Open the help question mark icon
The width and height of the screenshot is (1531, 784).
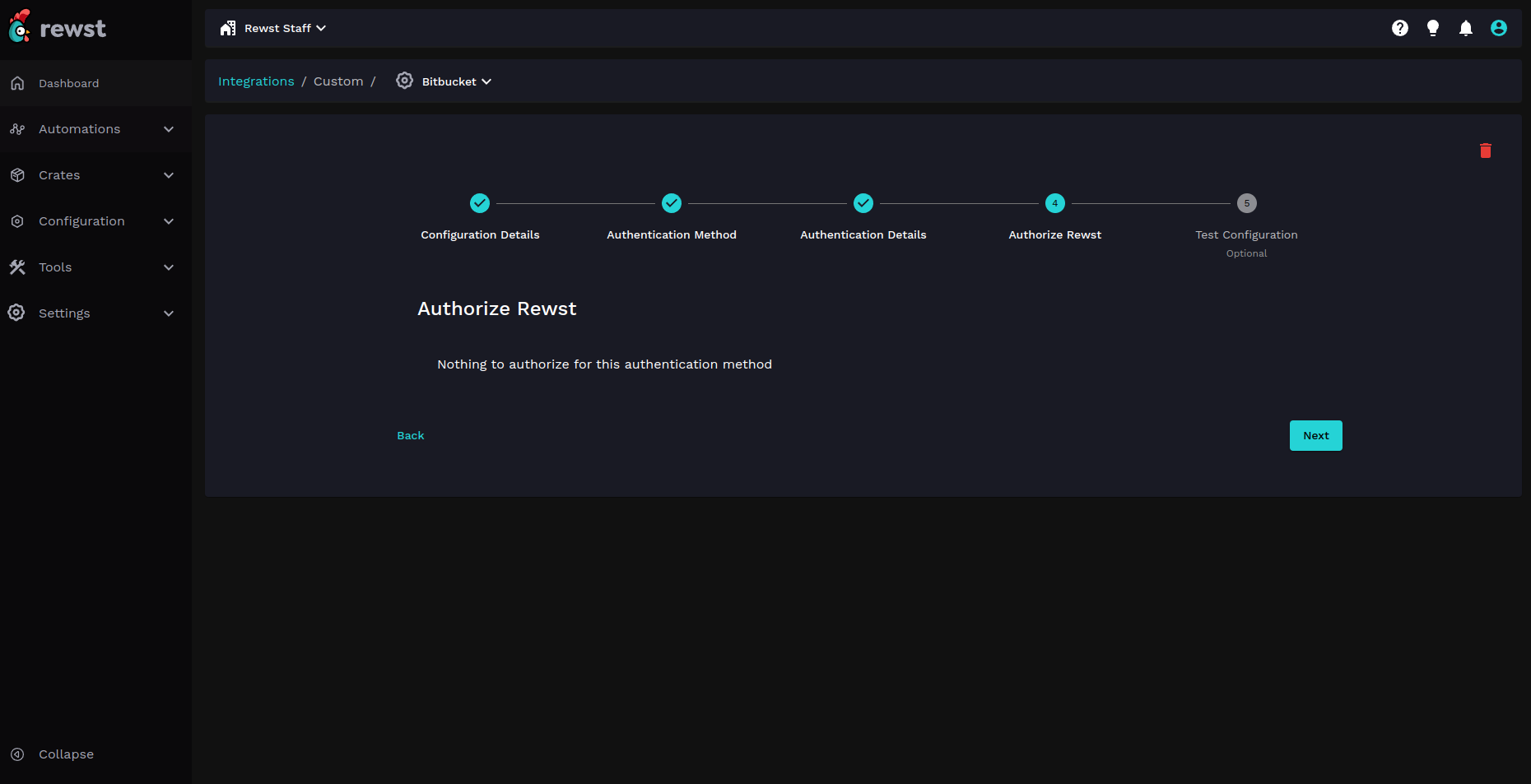point(1399,29)
